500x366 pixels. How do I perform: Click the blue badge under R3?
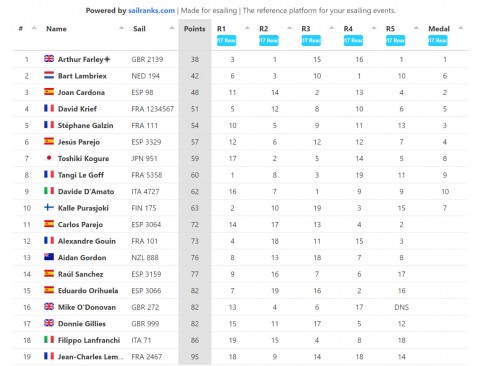(x=311, y=41)
